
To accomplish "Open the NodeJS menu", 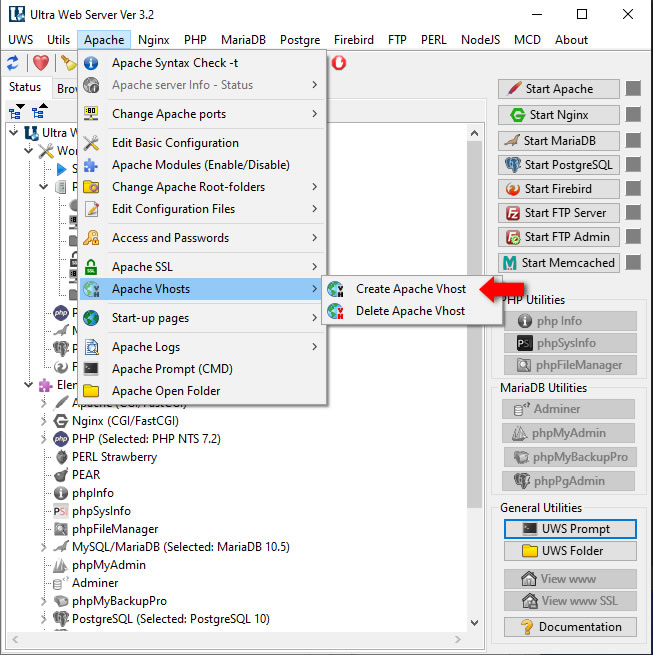I will click(480, 40).
